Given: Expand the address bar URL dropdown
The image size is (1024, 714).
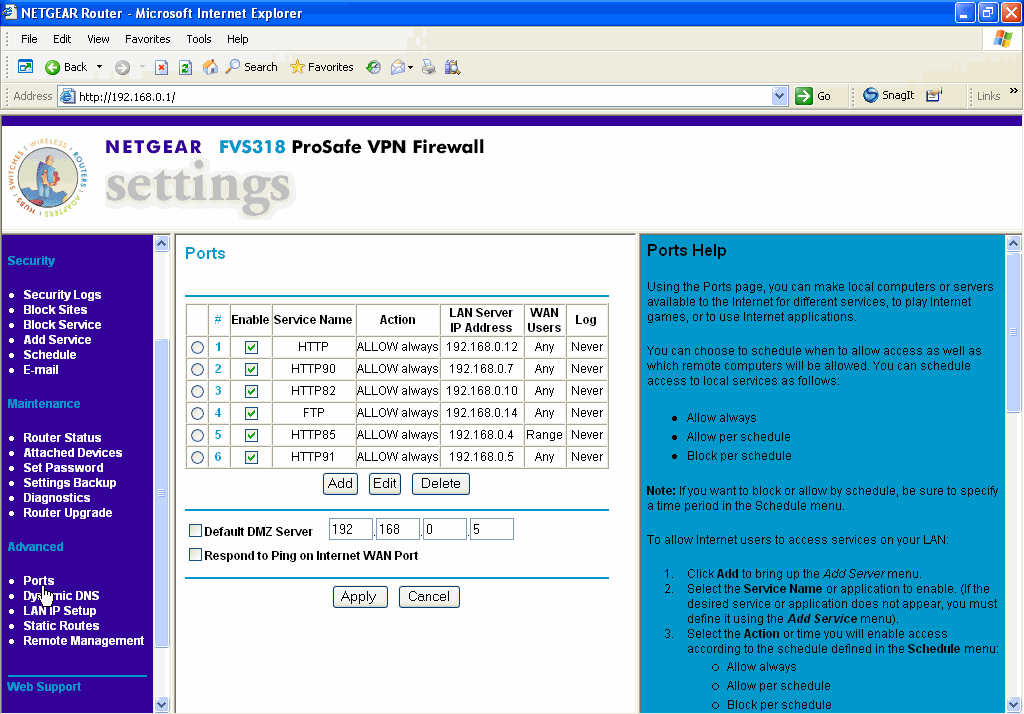Looking at the screenshot, I should (780, 96).
